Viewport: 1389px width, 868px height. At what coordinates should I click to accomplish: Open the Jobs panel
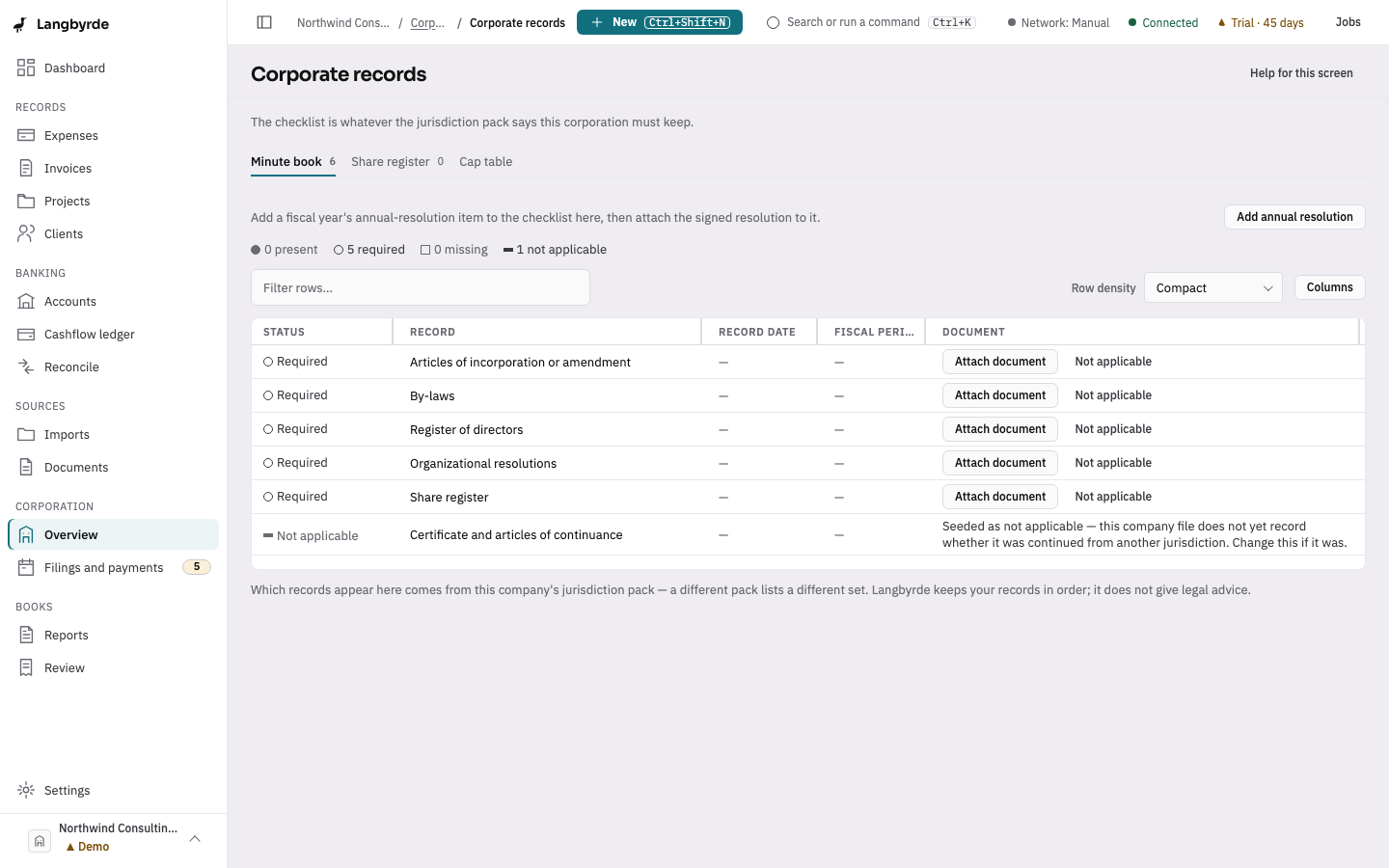1348,22
